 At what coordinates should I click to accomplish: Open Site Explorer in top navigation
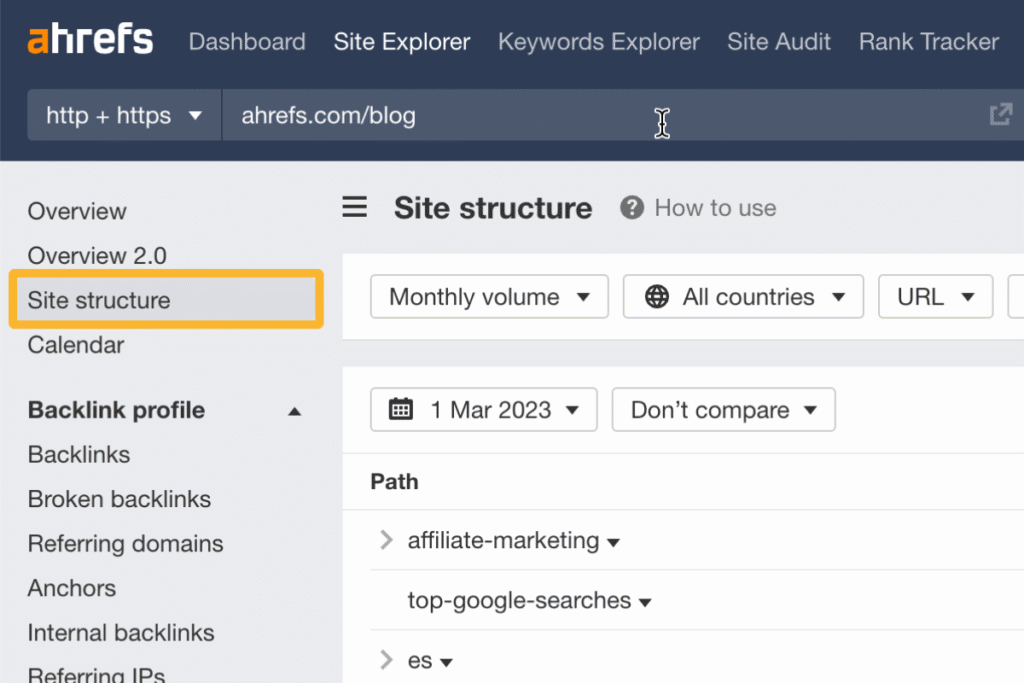402,42
